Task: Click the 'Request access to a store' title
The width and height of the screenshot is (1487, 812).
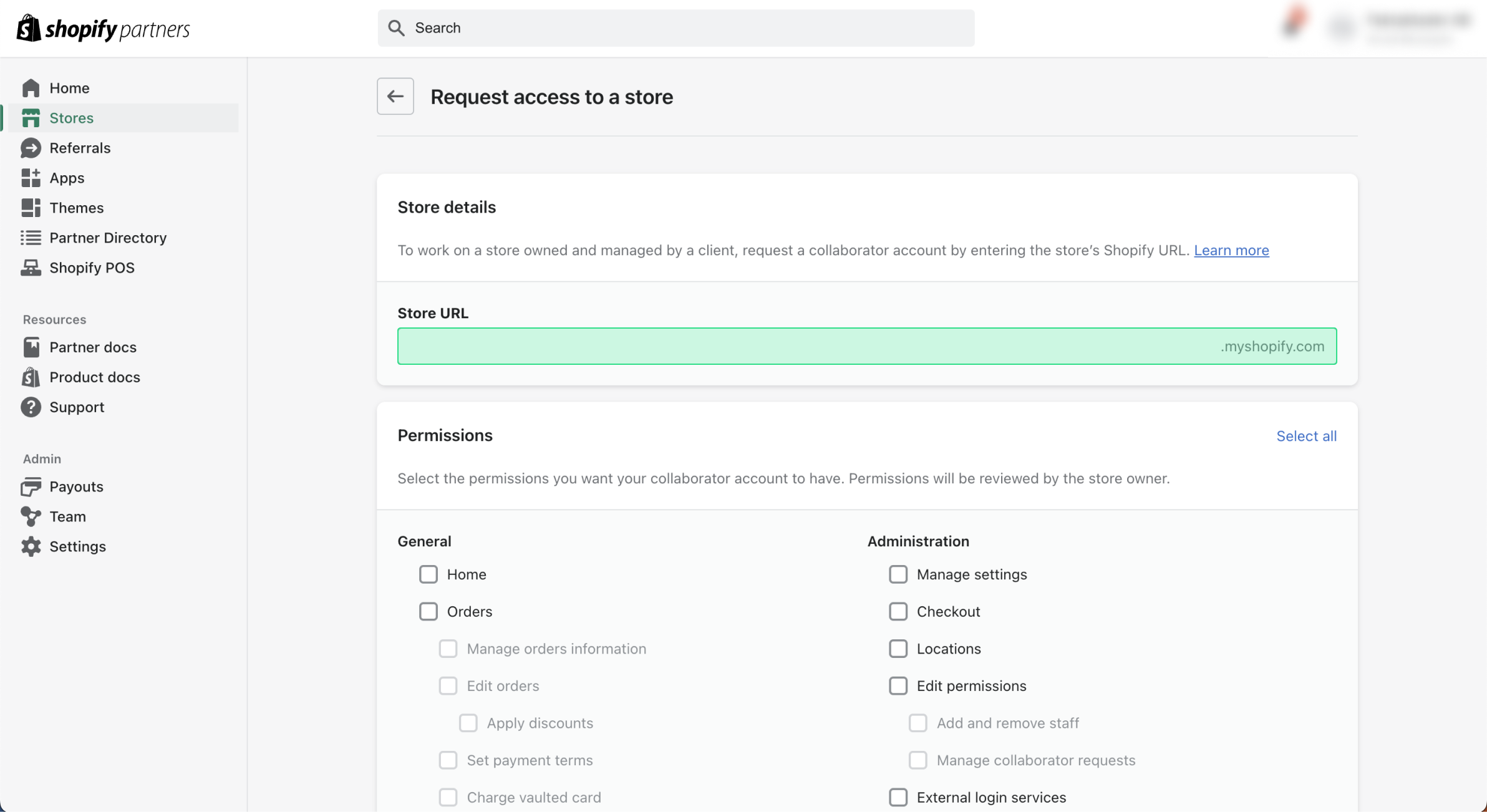Action: pyautogui.click(x=551, y=97)
